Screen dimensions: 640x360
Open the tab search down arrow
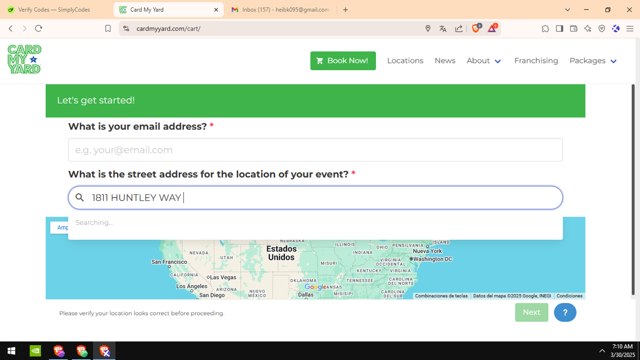(x=567, y=9)
